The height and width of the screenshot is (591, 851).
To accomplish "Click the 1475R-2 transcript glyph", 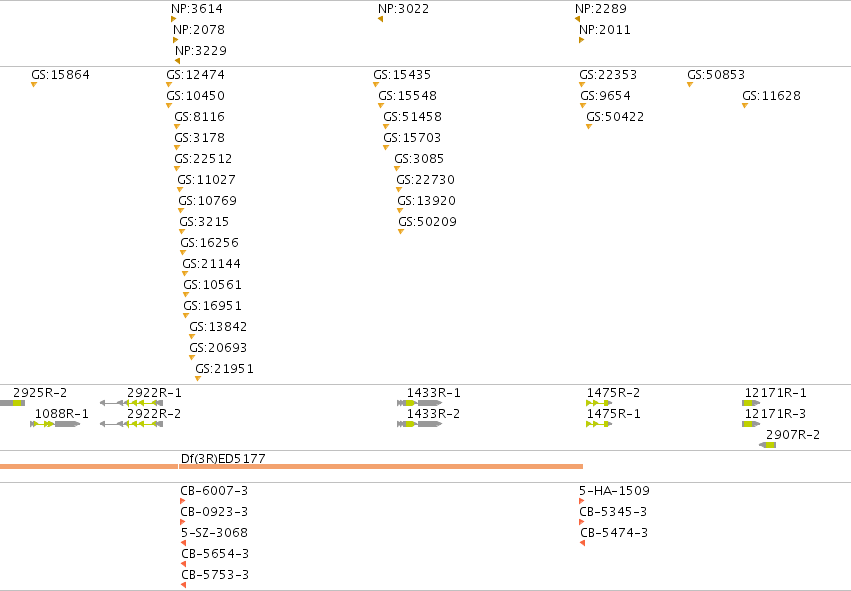I will (x=599, y=403).
